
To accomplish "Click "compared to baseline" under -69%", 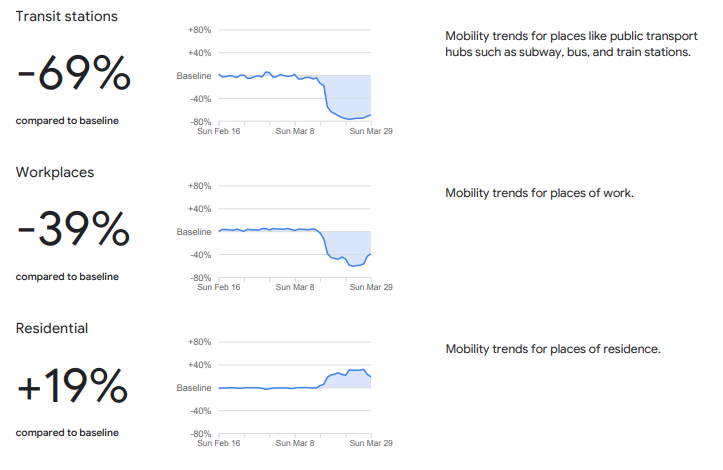I will tap(67, 121).
